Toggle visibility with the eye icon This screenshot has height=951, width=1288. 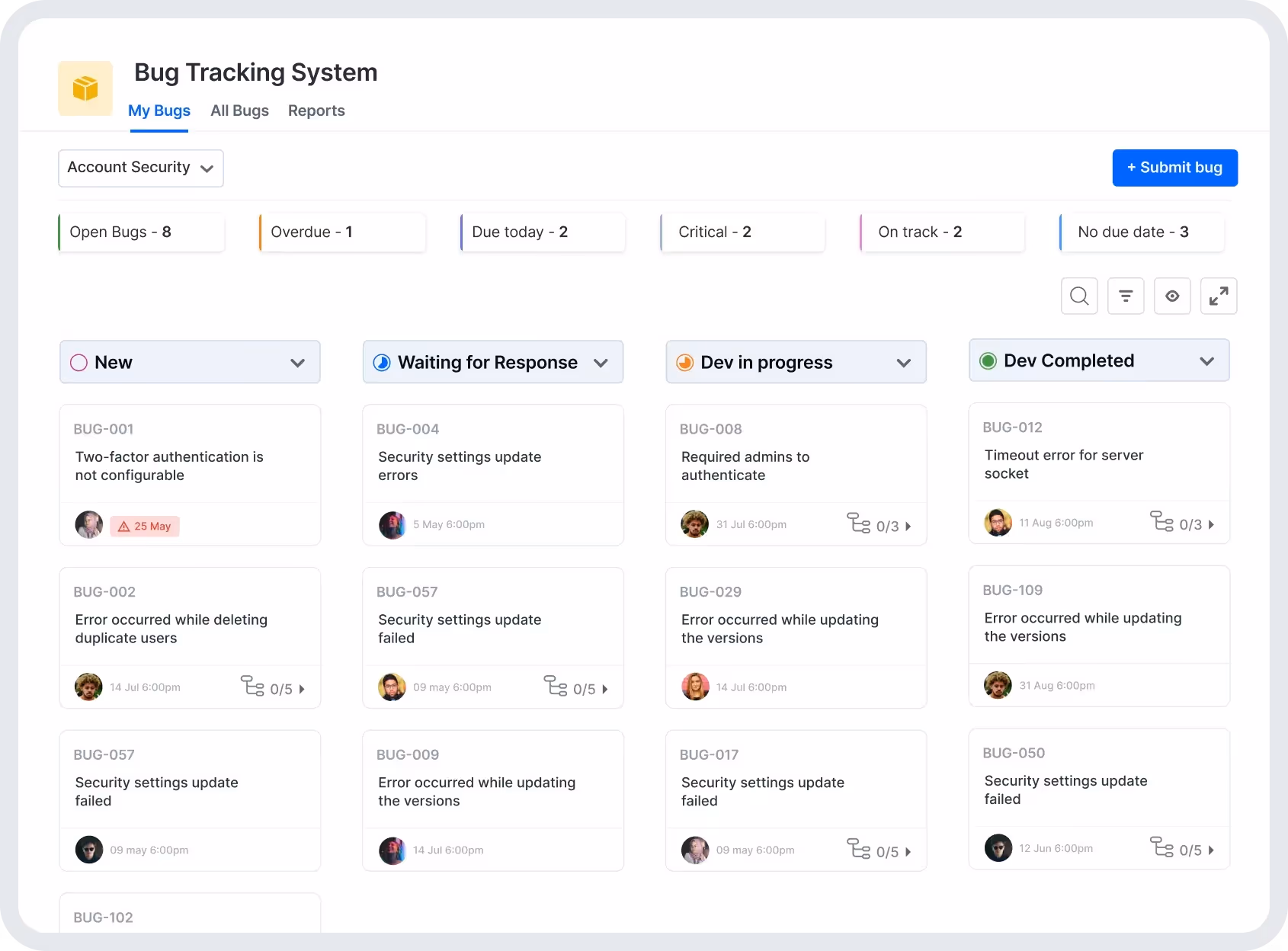(1172, 296)
